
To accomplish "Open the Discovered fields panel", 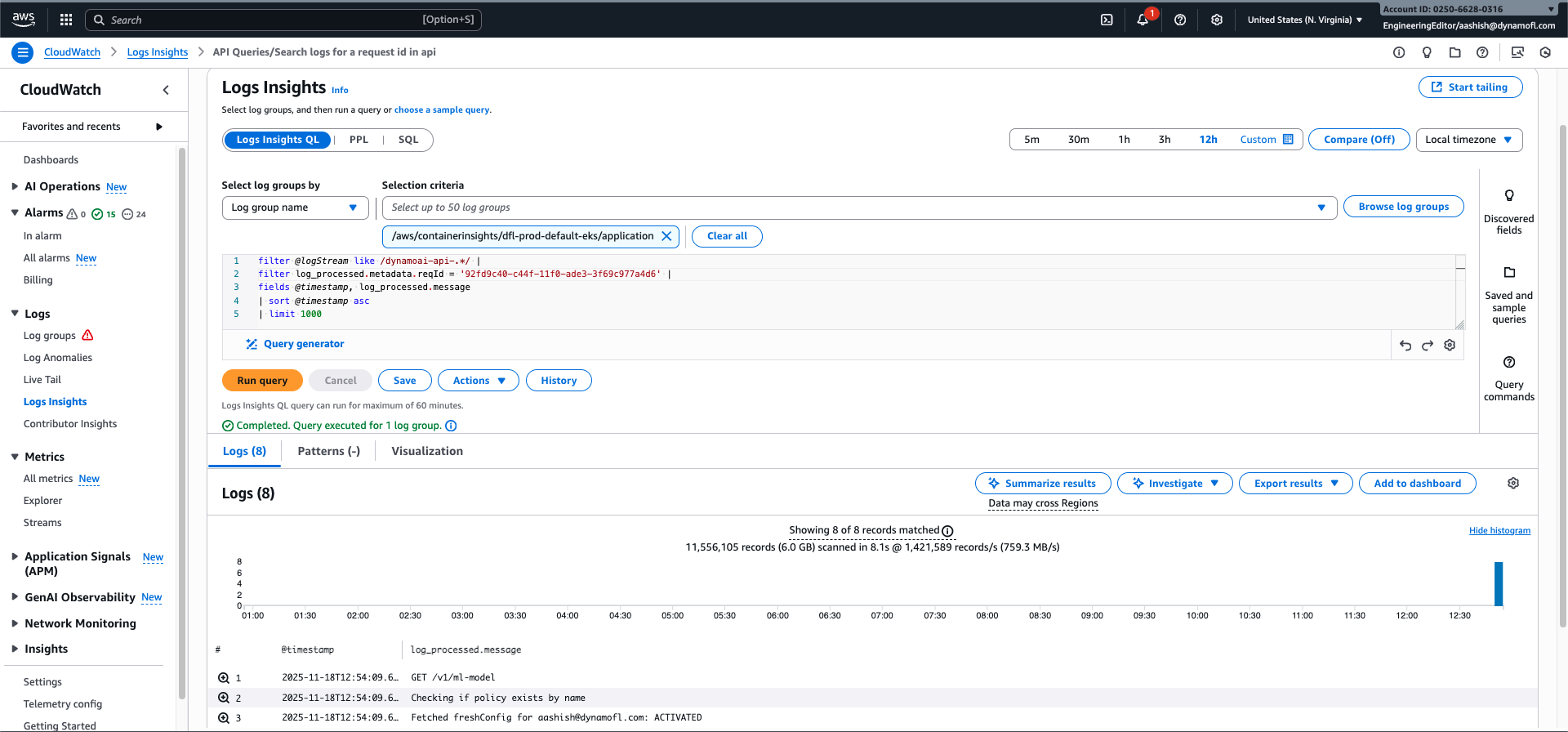I will (x=1508, y=212).
